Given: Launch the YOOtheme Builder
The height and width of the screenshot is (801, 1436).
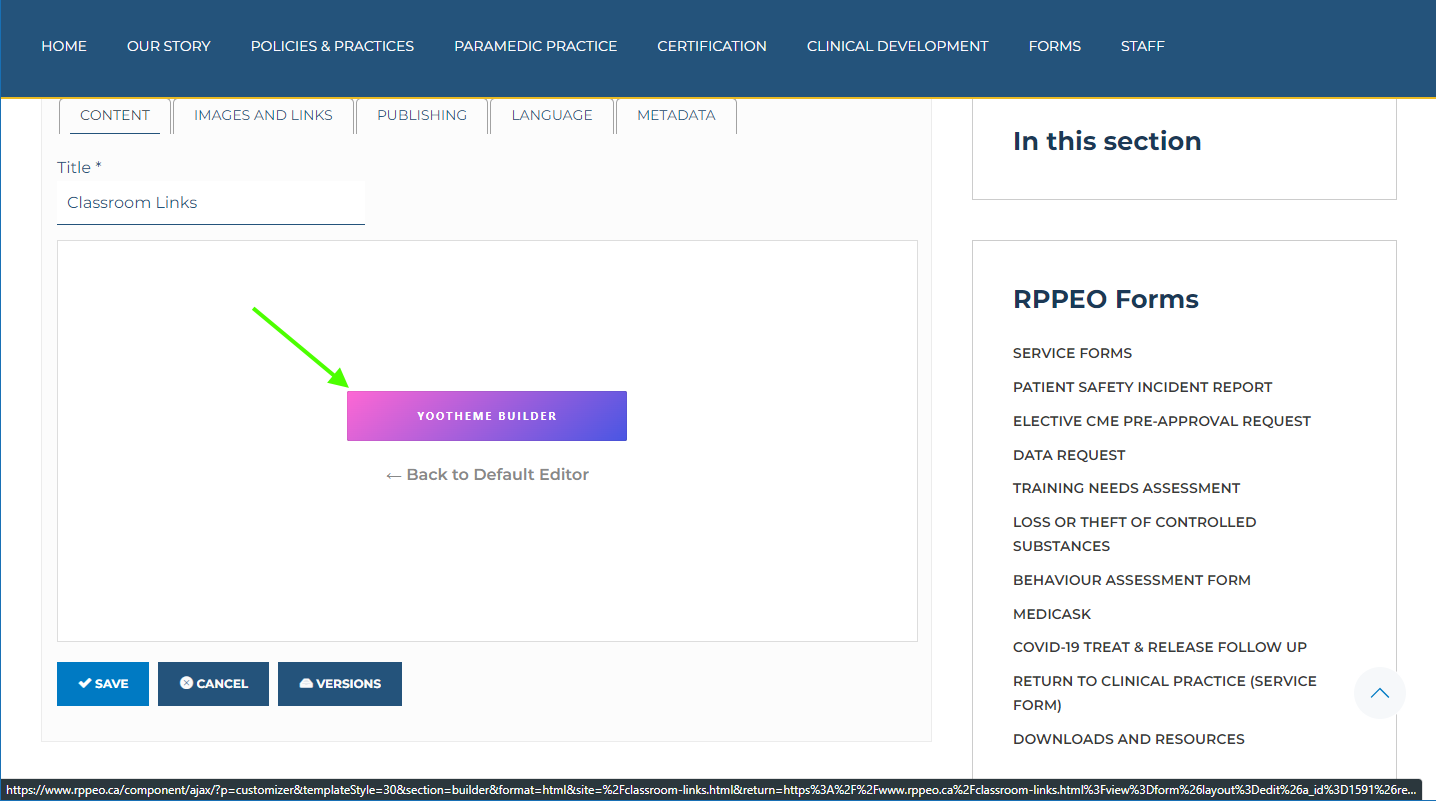Looking at the screenshot, I should (487, 416).
